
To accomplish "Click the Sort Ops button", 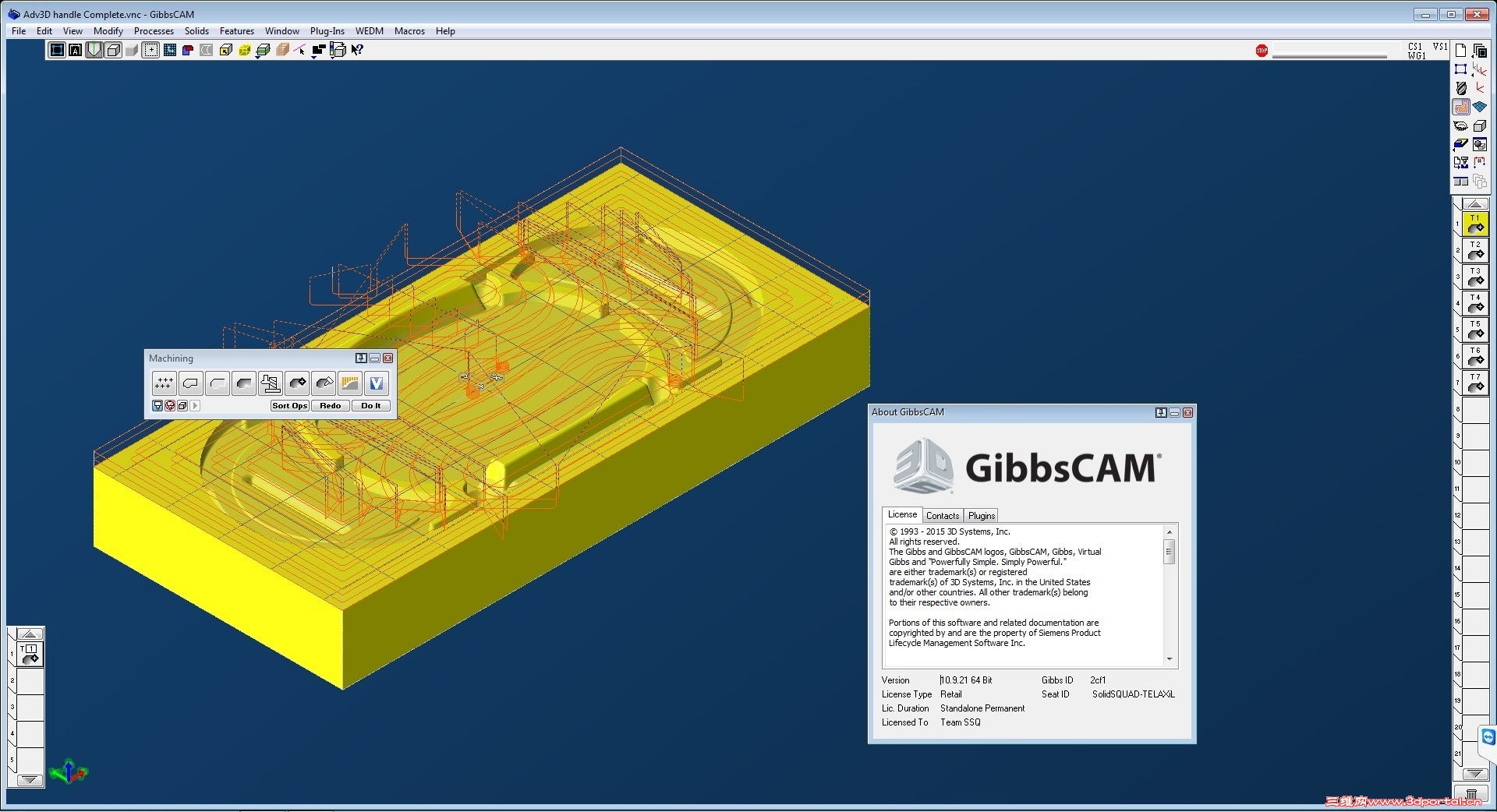I will coord(290,406).
